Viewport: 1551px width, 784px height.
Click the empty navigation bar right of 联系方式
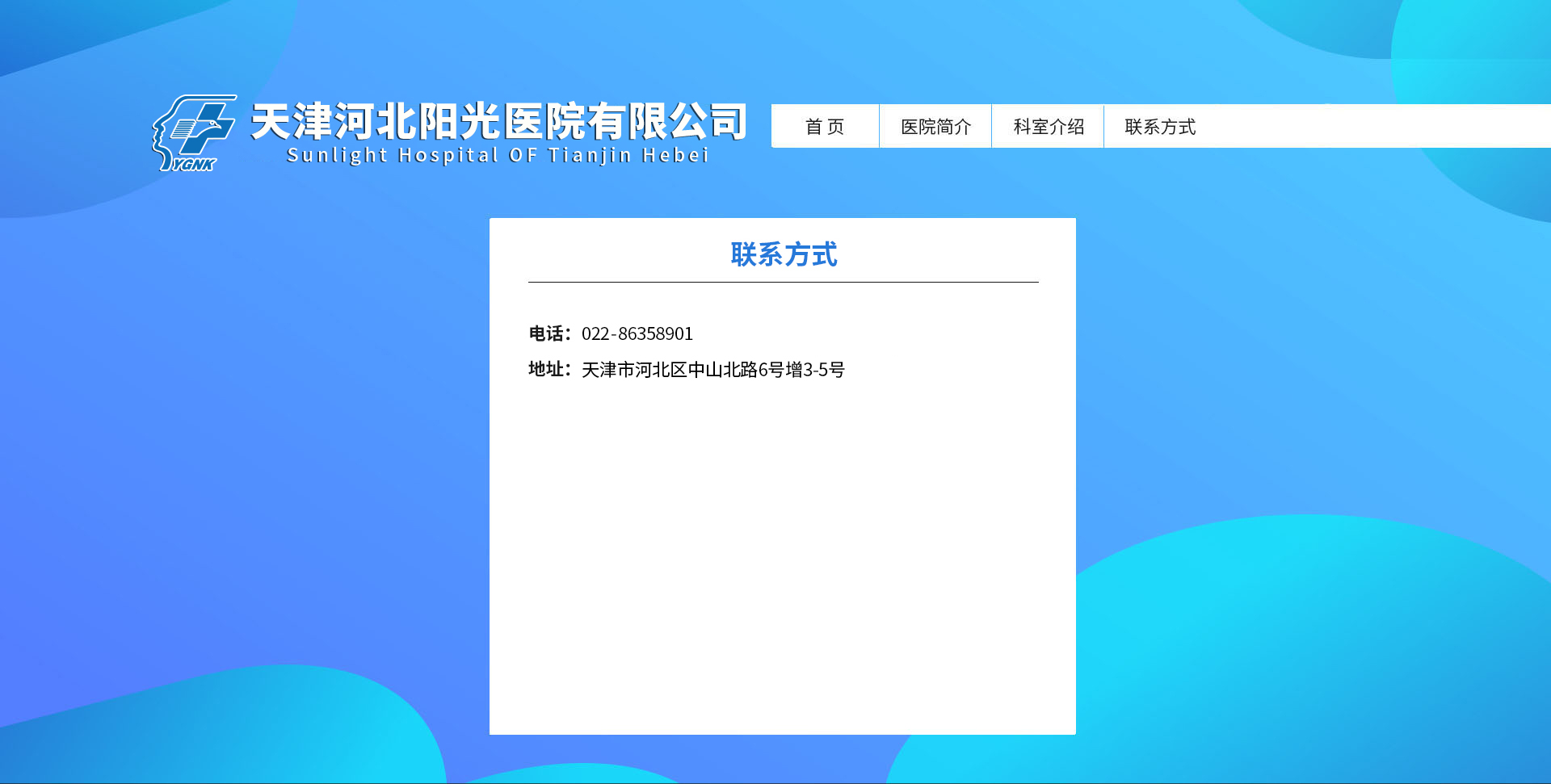[1373, 127]
